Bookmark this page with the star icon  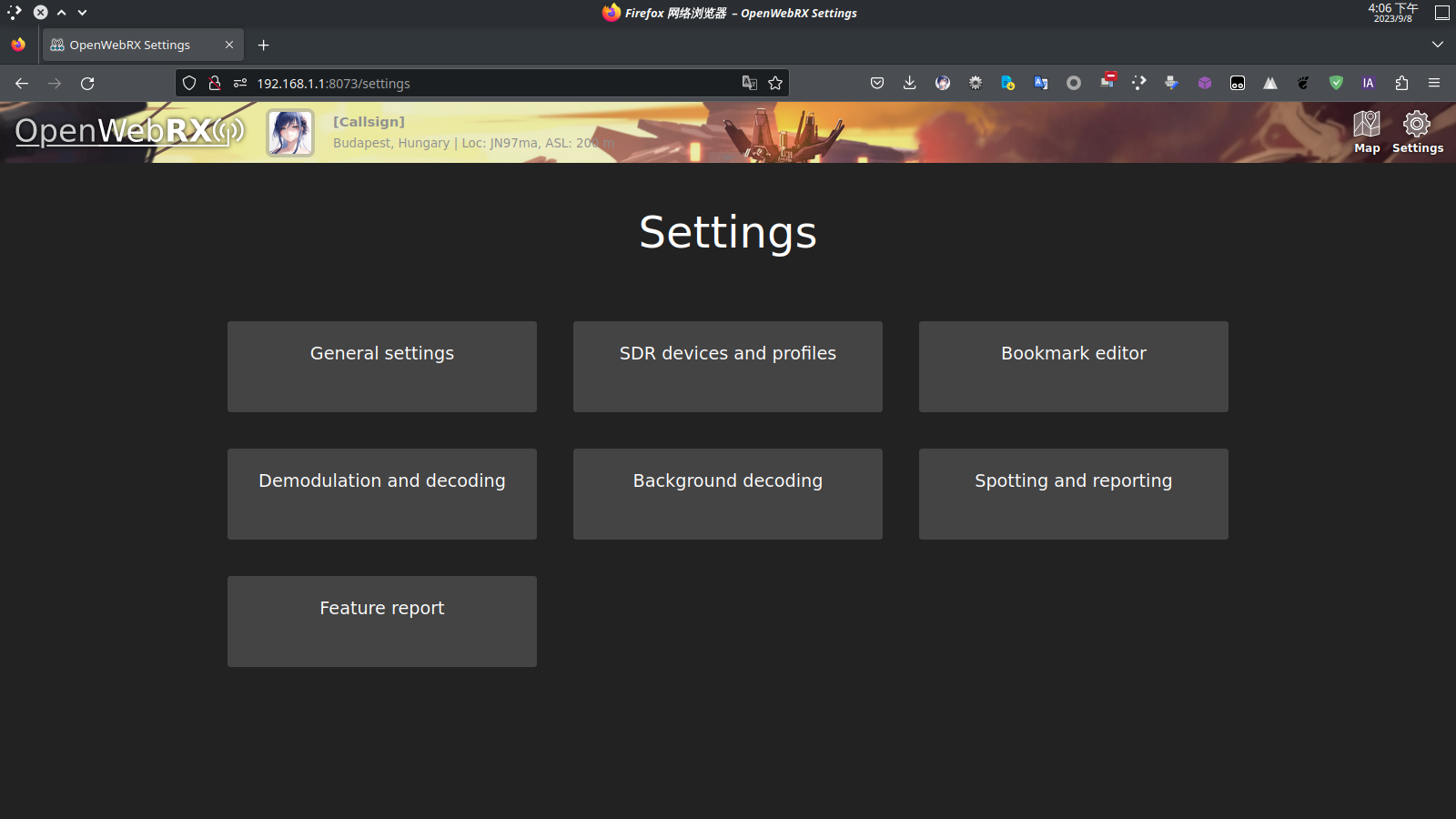click(x=774, y=83)
